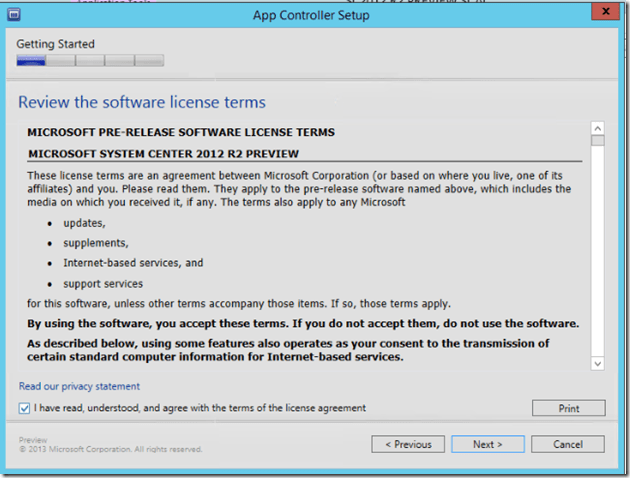Click the 'I have read, understood, and agree' label
The height and width of the screenshot is (478, 630).
click(x=200, y=408)
